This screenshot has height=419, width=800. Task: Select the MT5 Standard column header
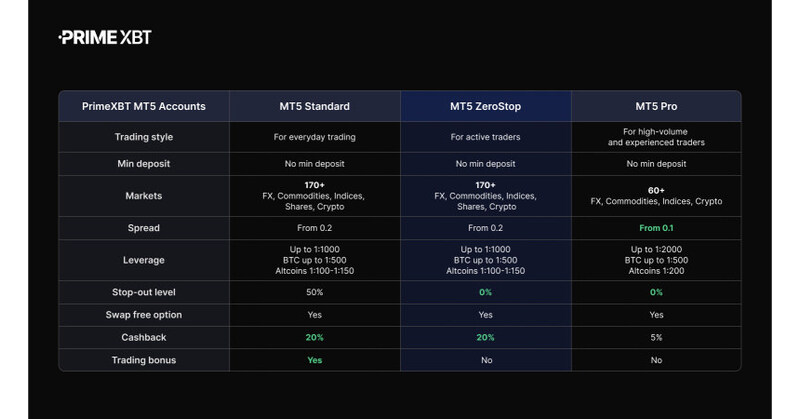[x=314, y=106]
